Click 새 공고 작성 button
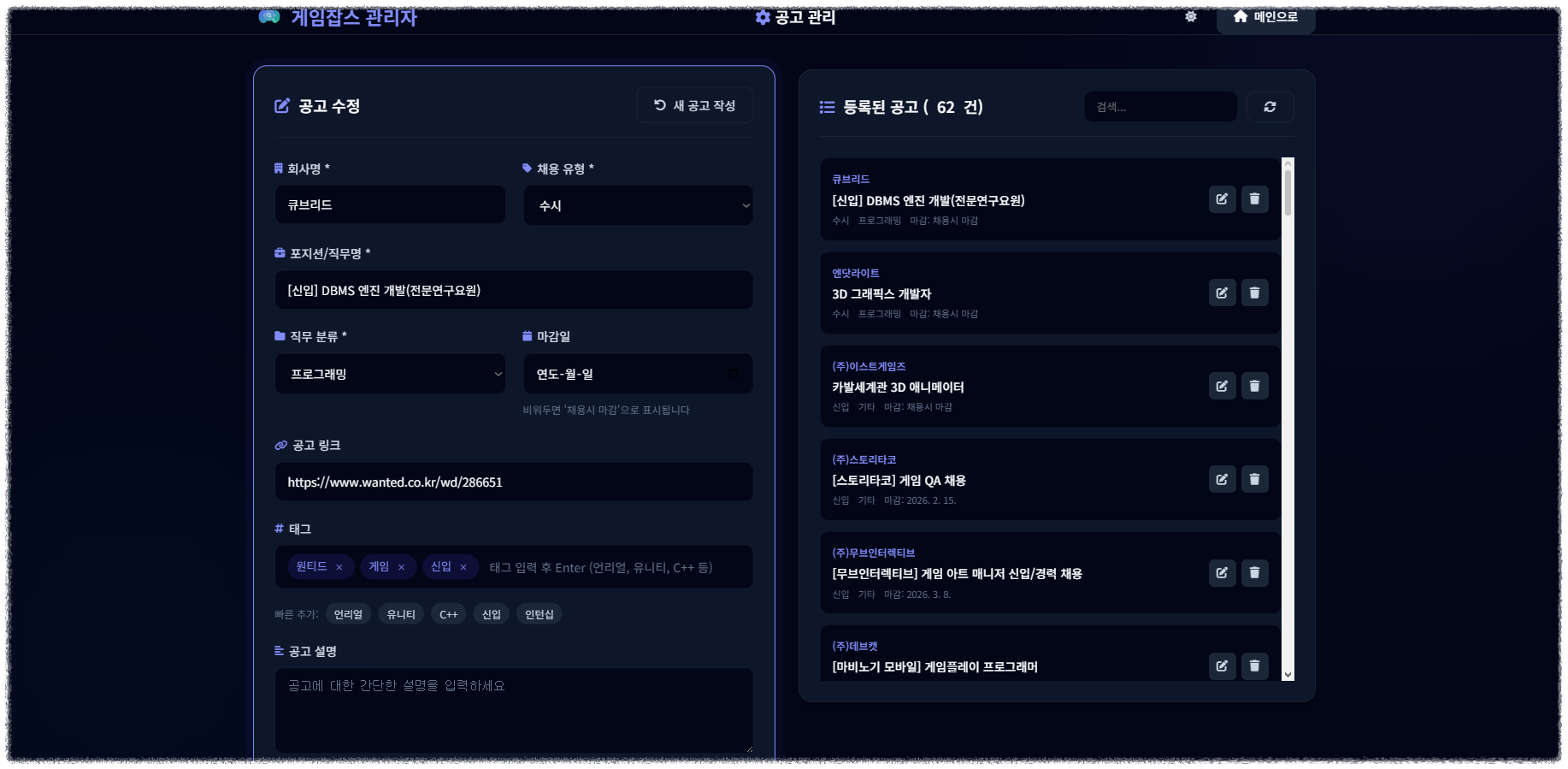1568x769 pixels. [695, 105]
